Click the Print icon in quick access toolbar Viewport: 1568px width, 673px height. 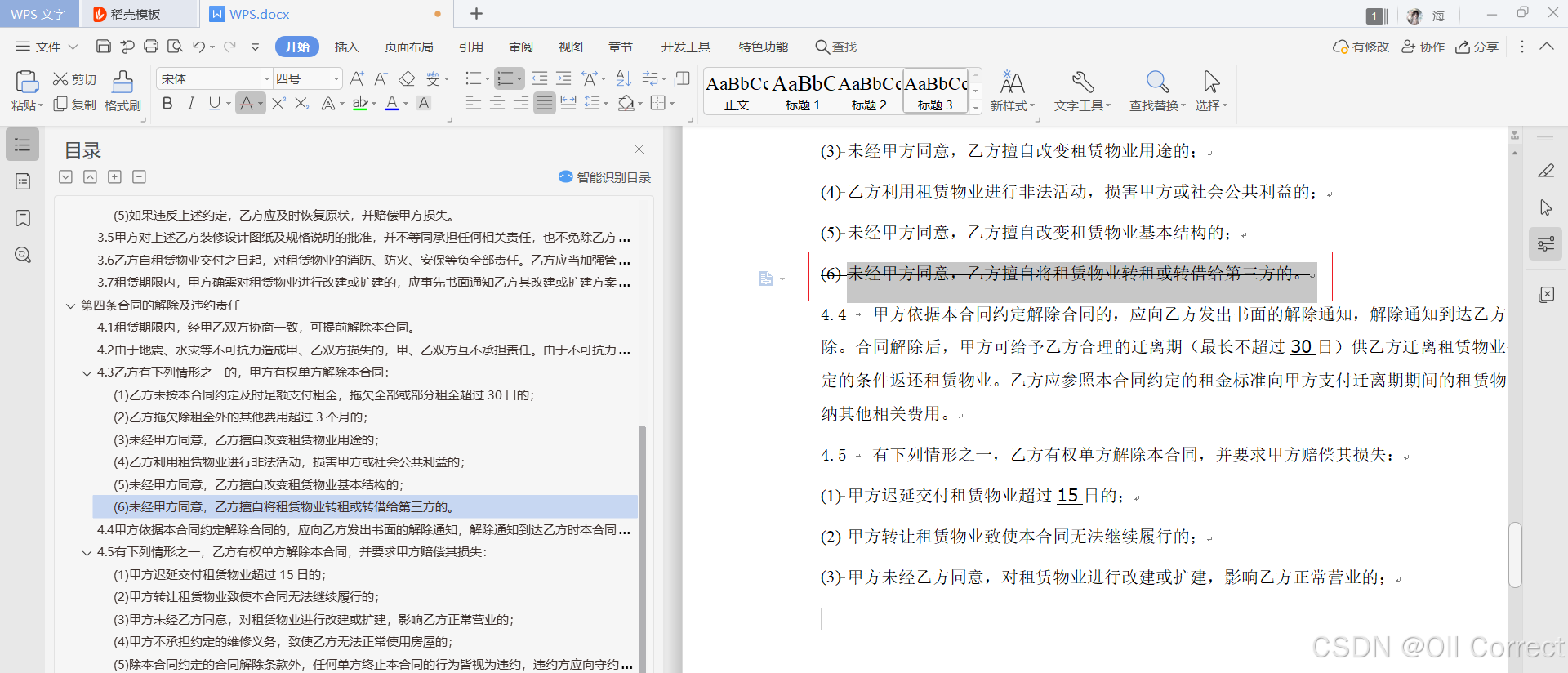[151, 47]
